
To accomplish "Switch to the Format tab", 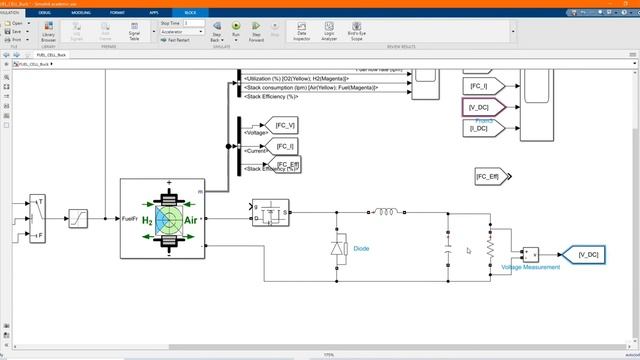I will [x=117, y=13].
